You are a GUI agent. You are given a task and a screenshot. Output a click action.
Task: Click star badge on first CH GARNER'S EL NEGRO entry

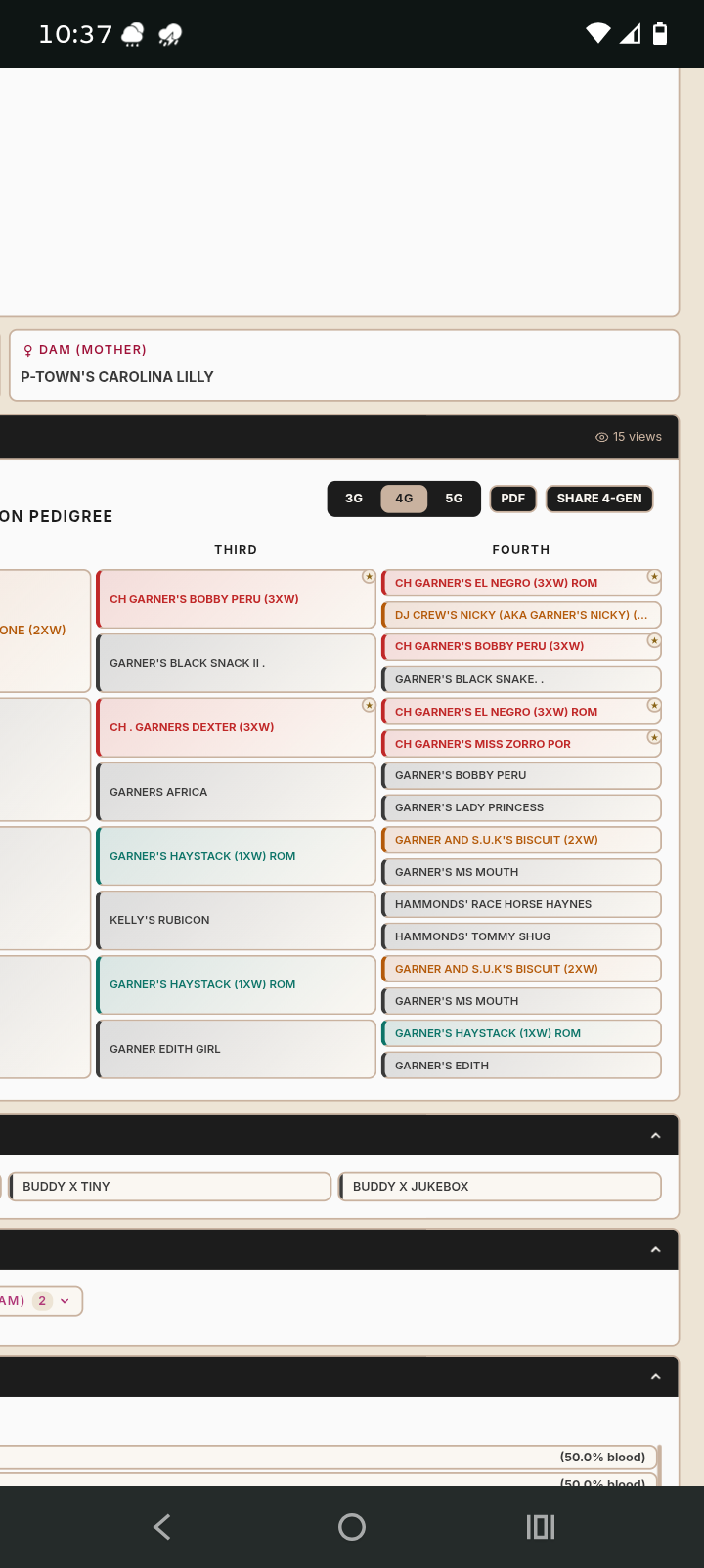click(654, 577)
